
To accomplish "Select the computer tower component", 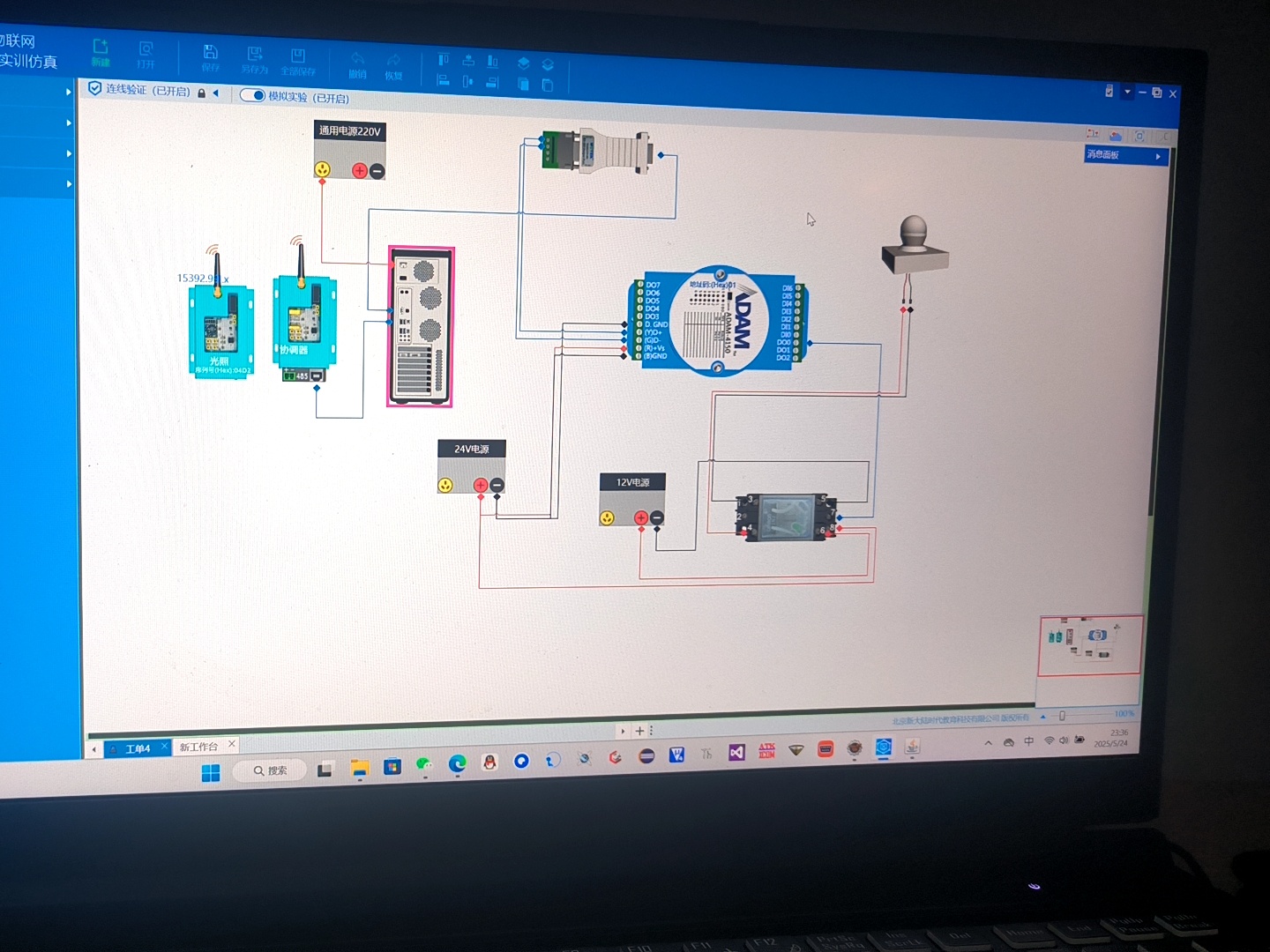I will 421,327.
